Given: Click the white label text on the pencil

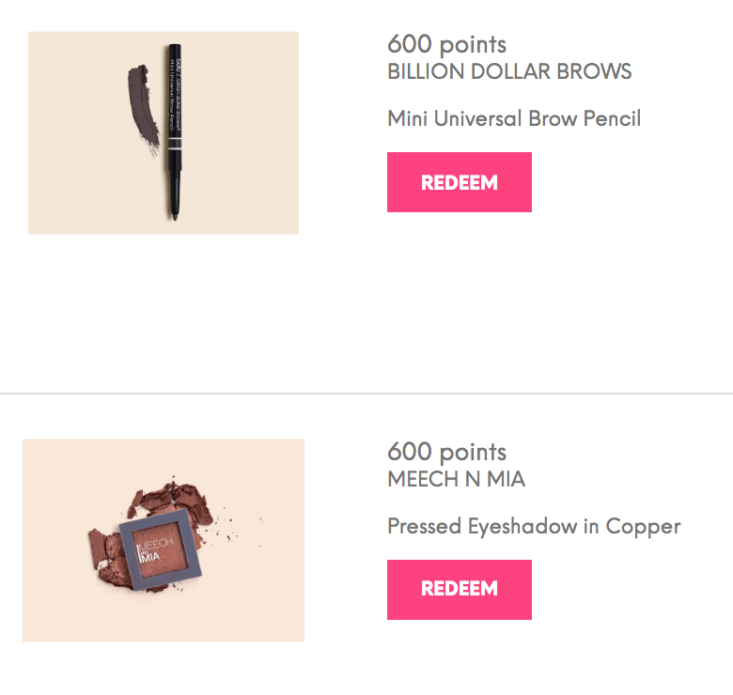Looking at the screenshot, I should pyautogui.click(x=175, y=96).
